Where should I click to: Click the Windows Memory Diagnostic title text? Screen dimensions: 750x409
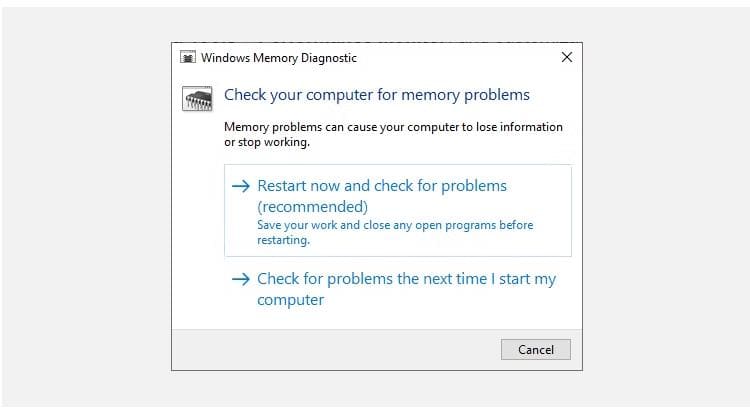279,58
